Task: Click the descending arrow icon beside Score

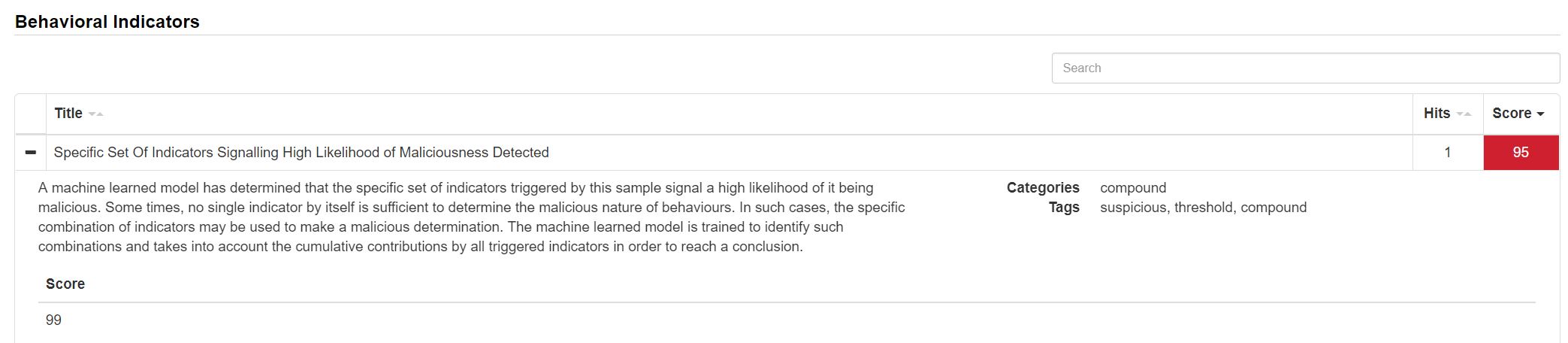Action: 1540,114
